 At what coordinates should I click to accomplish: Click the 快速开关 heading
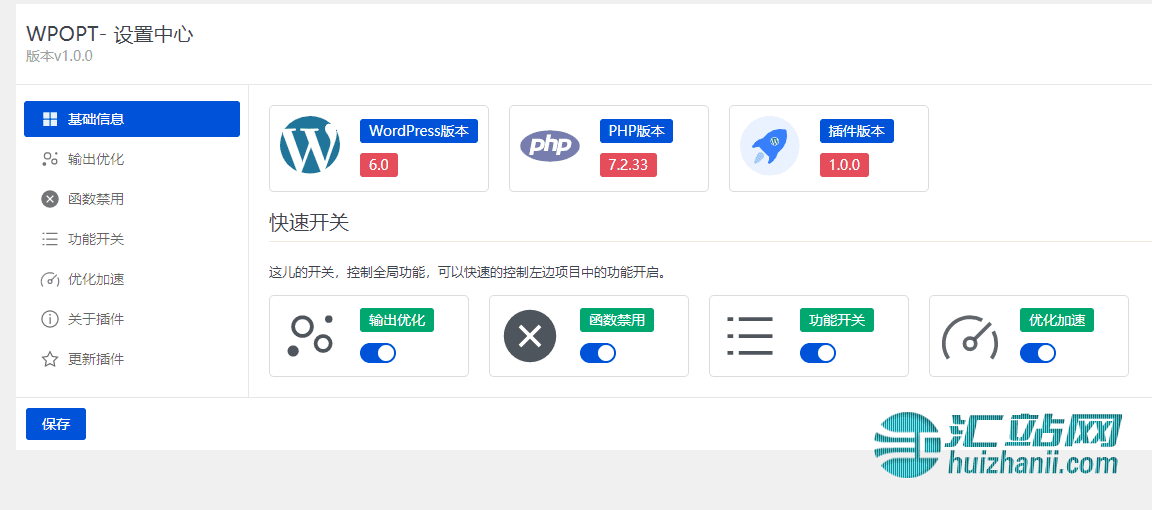309,223
